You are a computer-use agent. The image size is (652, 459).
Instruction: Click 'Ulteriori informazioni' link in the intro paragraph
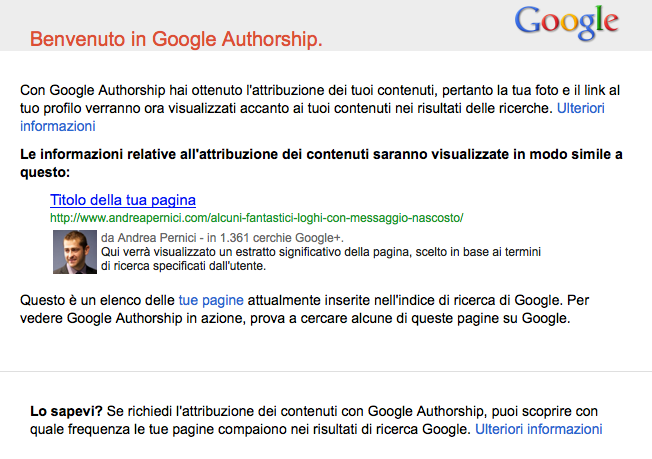pos(58,126)
